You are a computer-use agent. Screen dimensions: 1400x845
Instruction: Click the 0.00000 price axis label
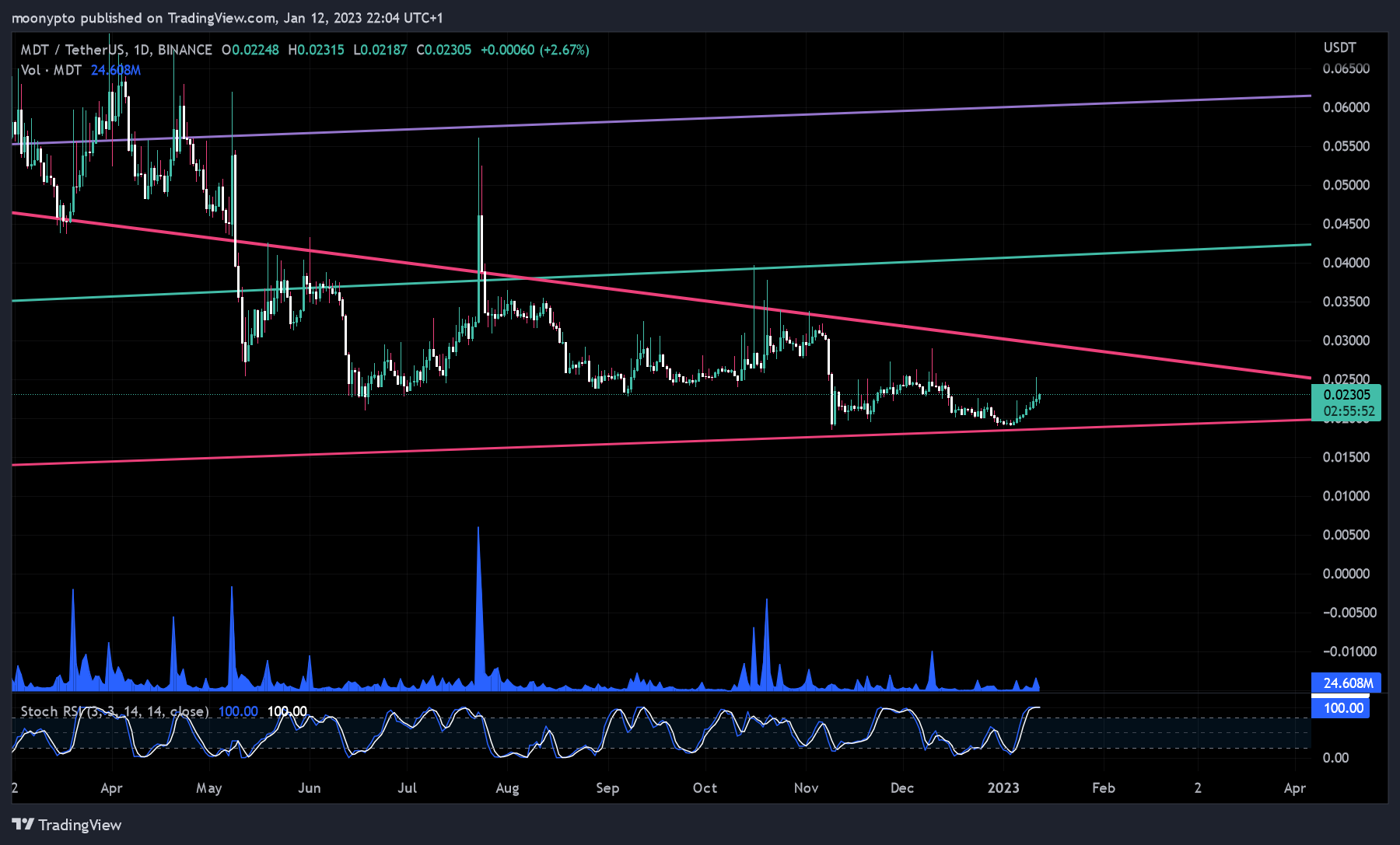tap(1346, 574)
